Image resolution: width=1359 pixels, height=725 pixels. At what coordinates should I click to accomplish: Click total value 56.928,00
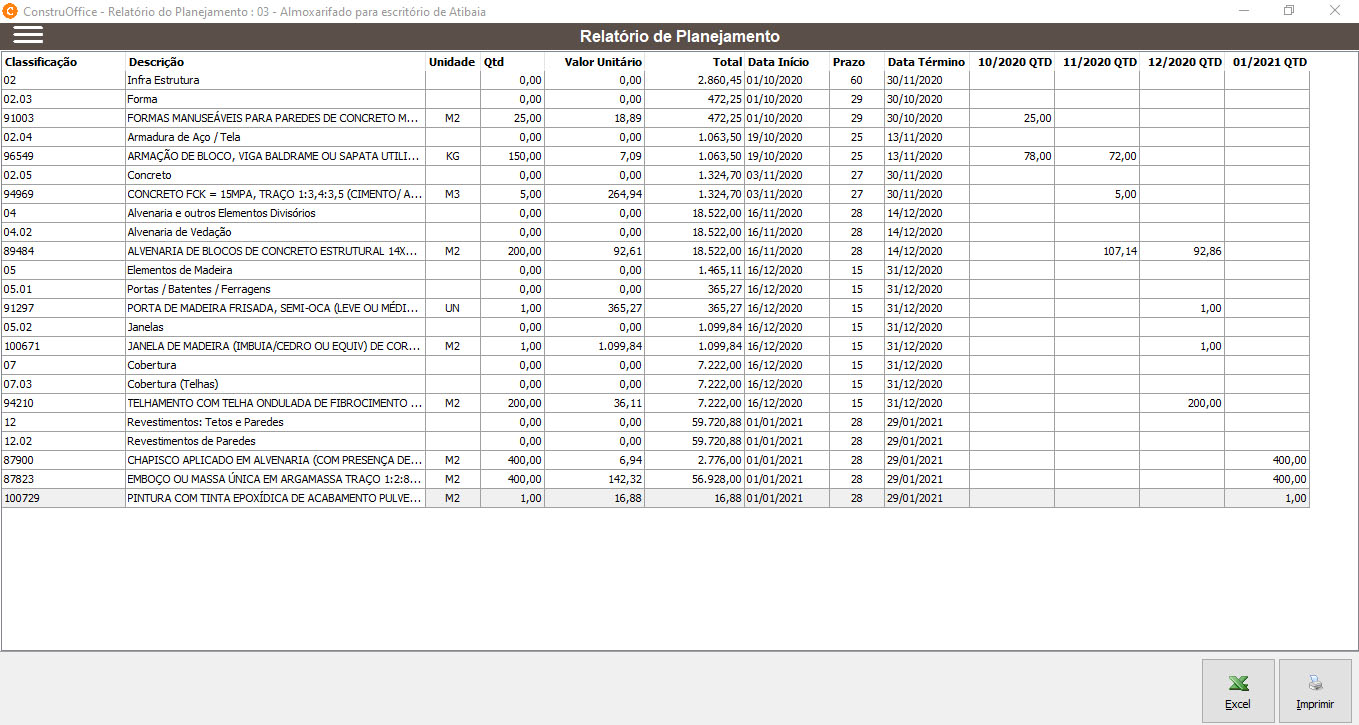coord(717,479)
